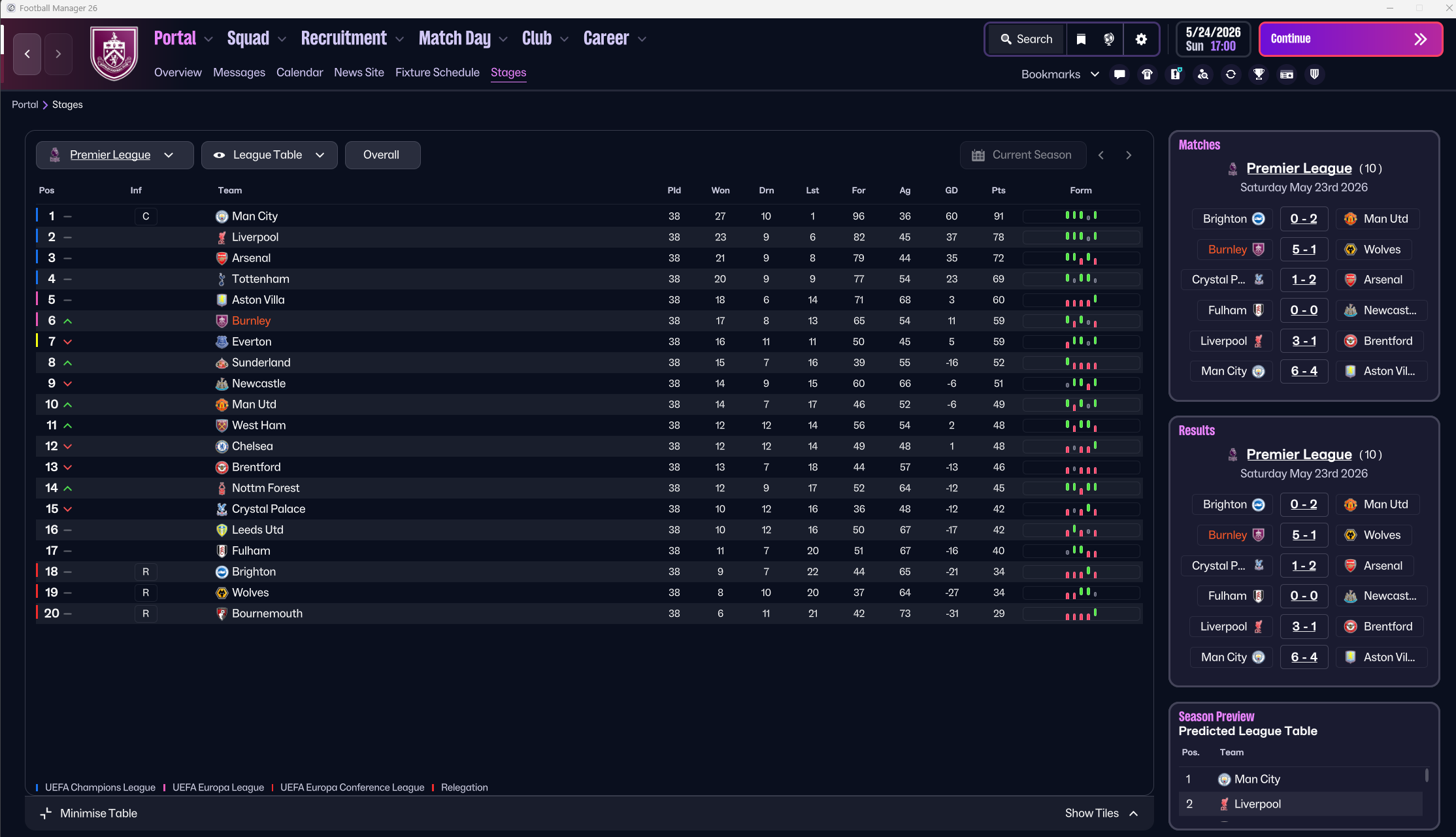Click the circular arrows transfer icon
The image size is (1456, 837).
pos(1231,74)
